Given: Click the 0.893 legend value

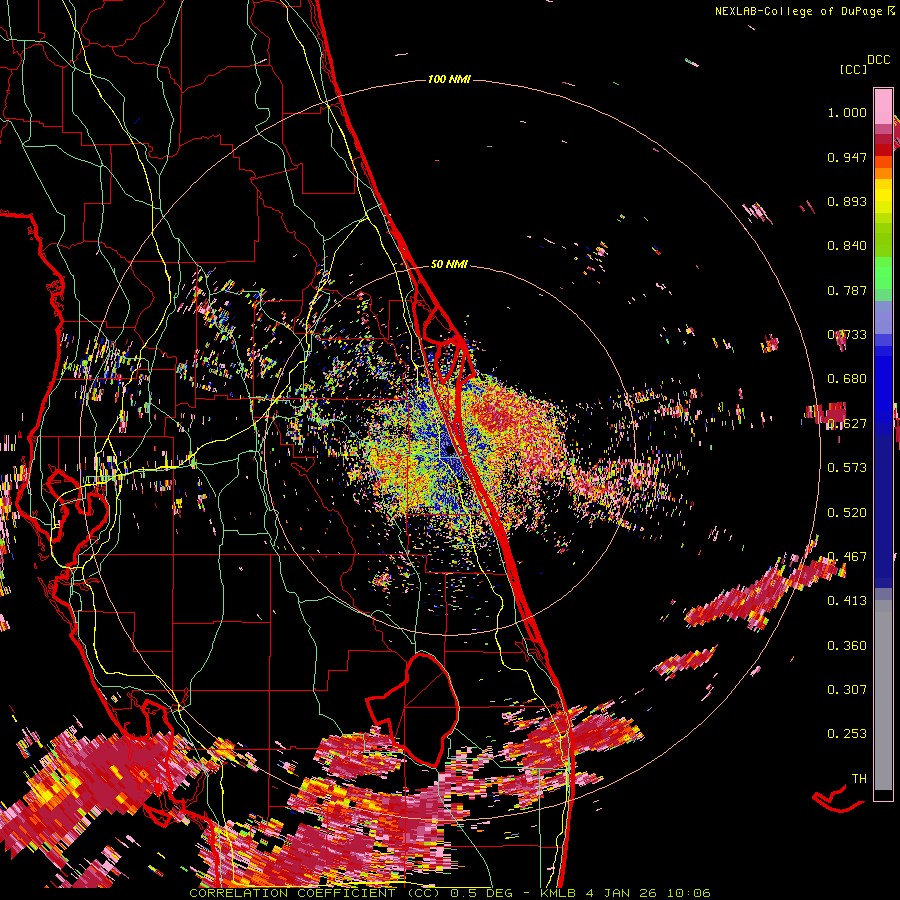Looking at the screenshot, I should click(x=847, y=201).
